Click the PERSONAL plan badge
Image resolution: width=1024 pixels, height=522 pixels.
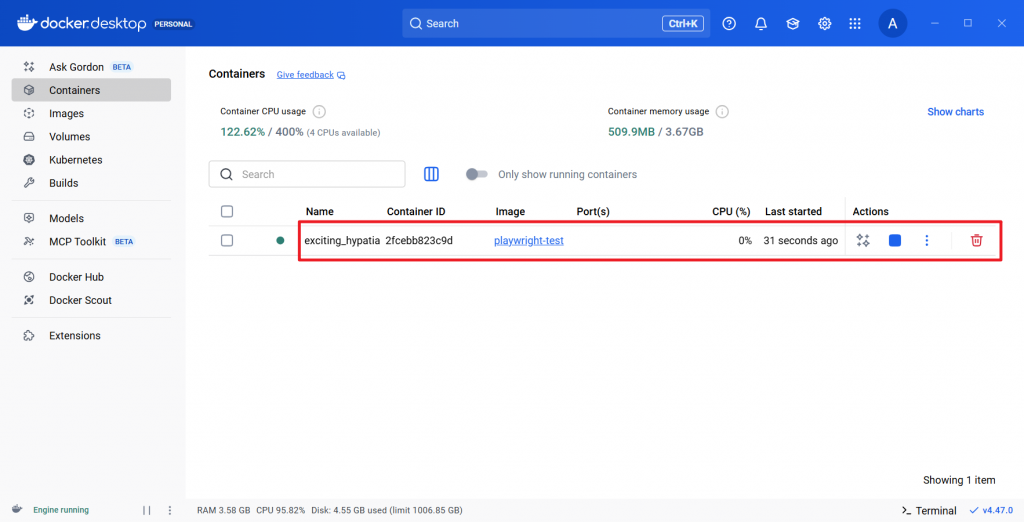tap(173, 24)
